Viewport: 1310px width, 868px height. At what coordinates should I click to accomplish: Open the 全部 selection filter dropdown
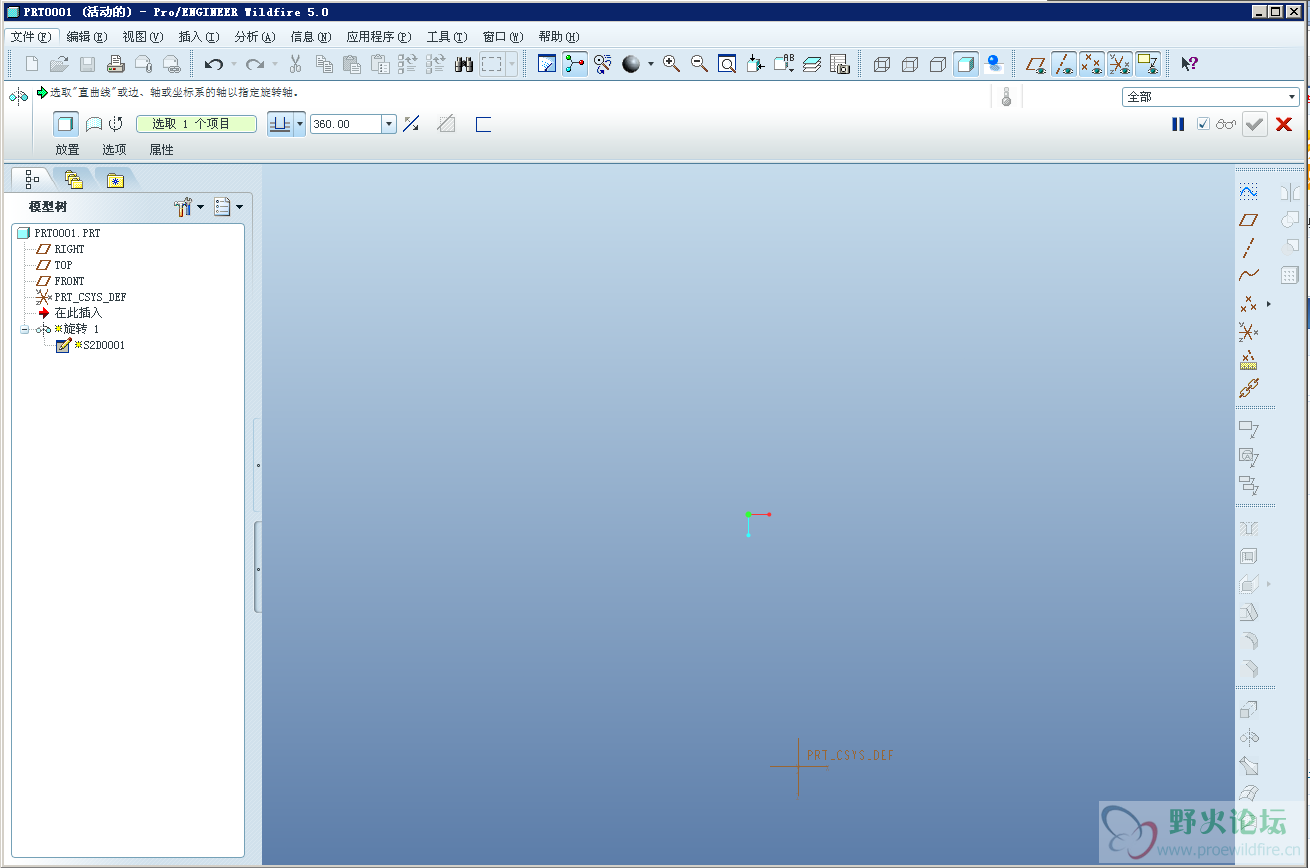[x=1292, y=97]
